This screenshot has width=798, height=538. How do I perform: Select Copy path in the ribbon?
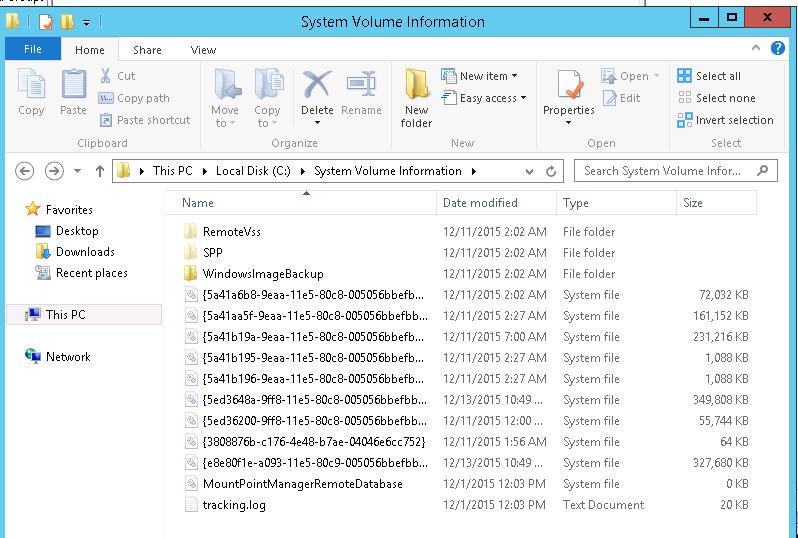pyautogui.click(x=134, y=98)
